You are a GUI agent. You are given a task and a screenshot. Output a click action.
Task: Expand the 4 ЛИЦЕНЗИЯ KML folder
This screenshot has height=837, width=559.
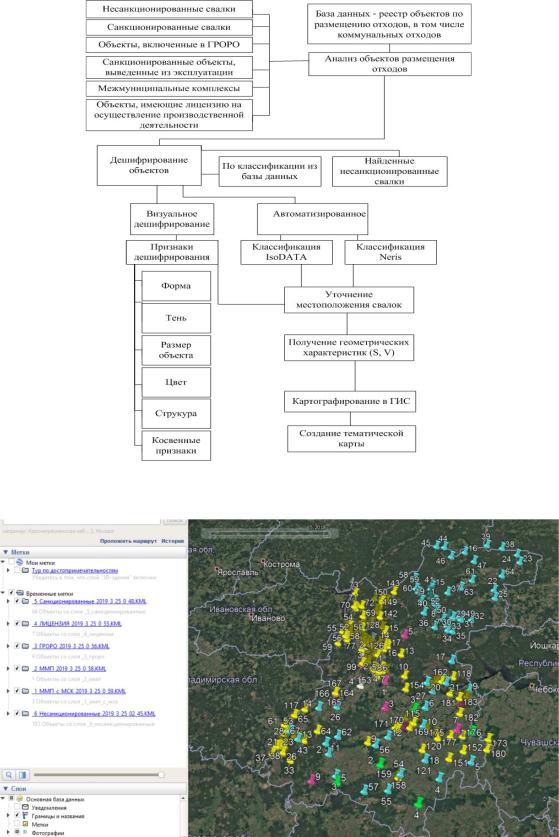9,623
